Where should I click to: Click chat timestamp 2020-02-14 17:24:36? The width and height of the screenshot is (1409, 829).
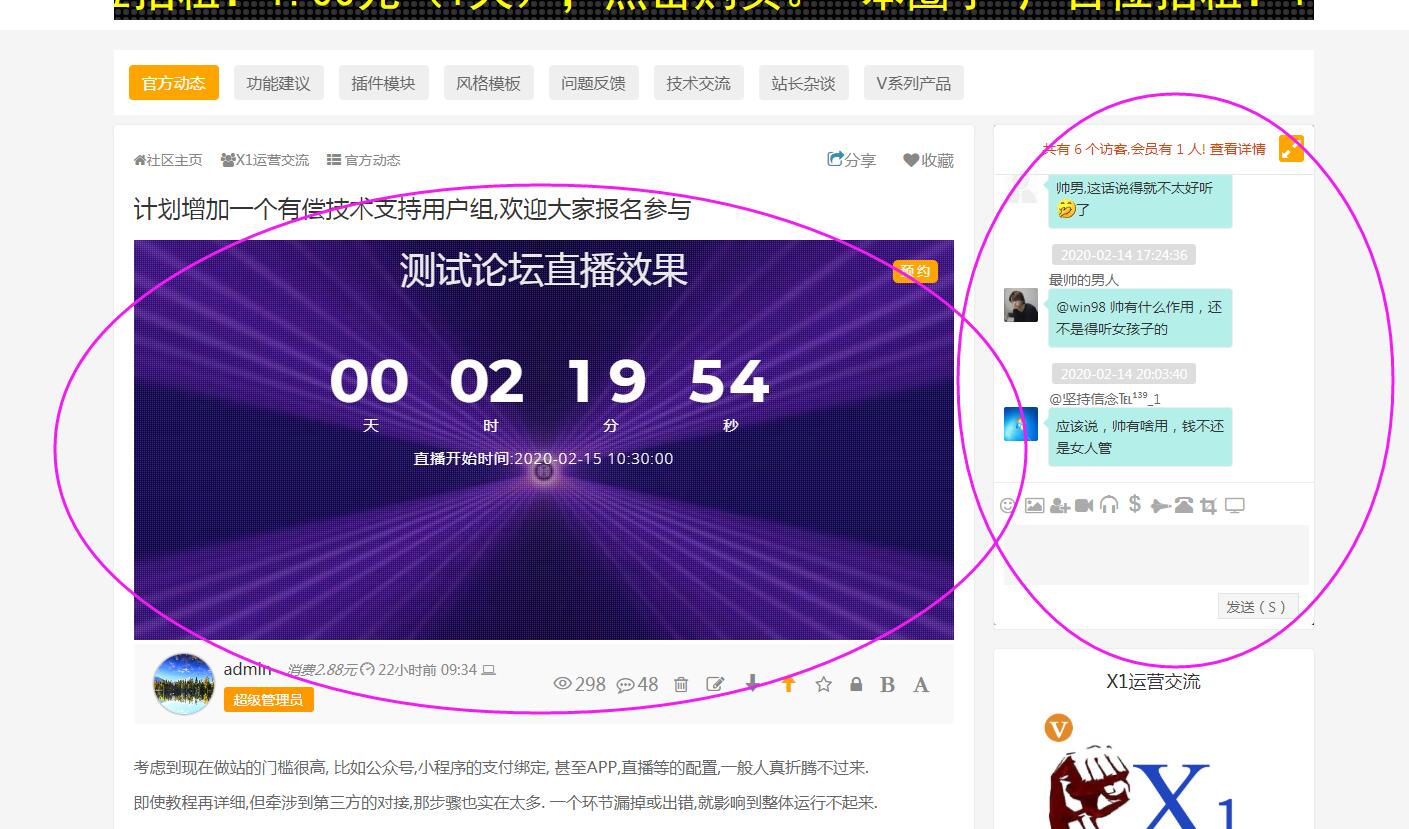point(1124,255)
